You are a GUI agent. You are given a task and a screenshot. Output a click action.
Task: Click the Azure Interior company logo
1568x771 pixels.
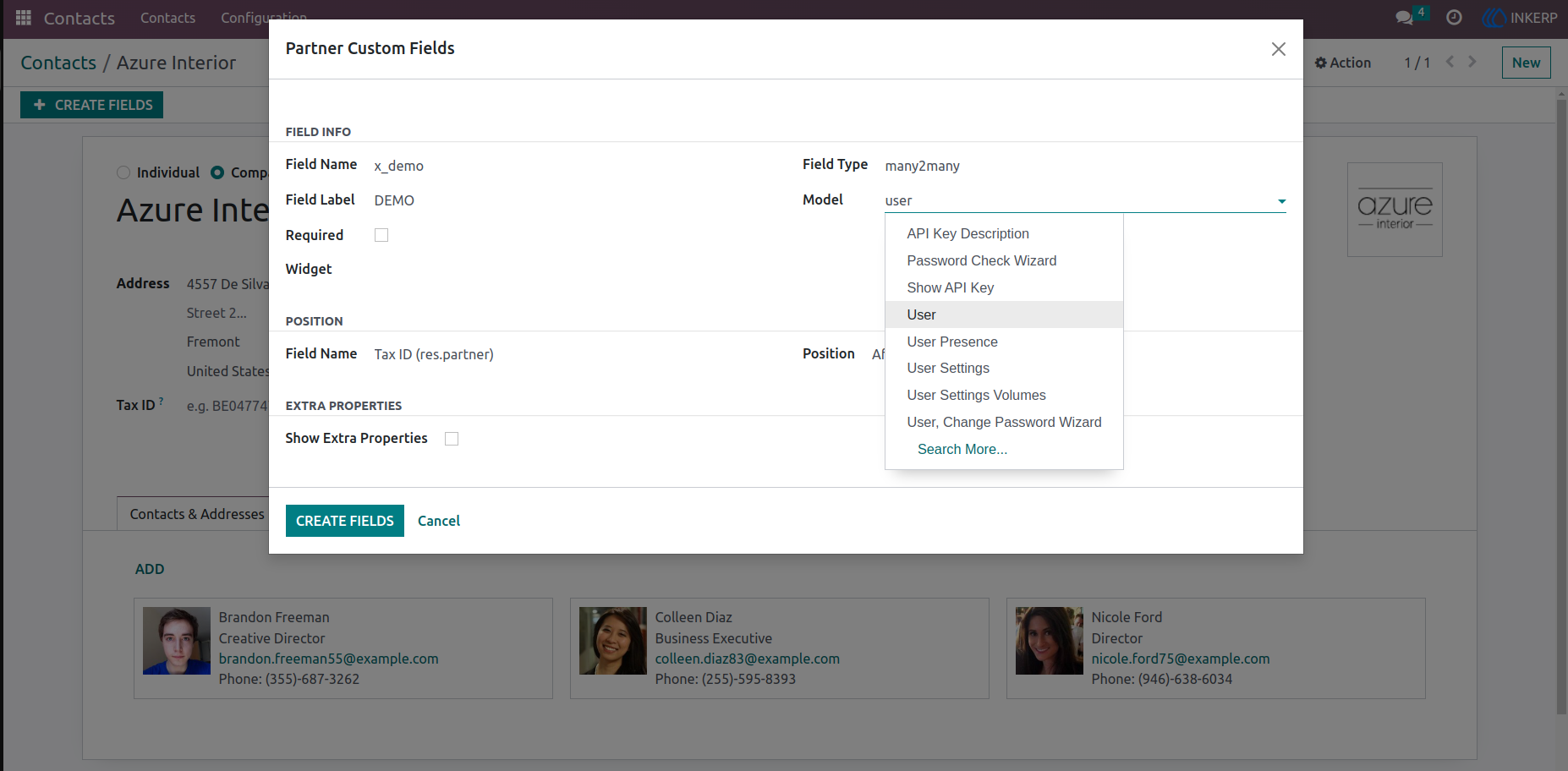pos(1395,210)
